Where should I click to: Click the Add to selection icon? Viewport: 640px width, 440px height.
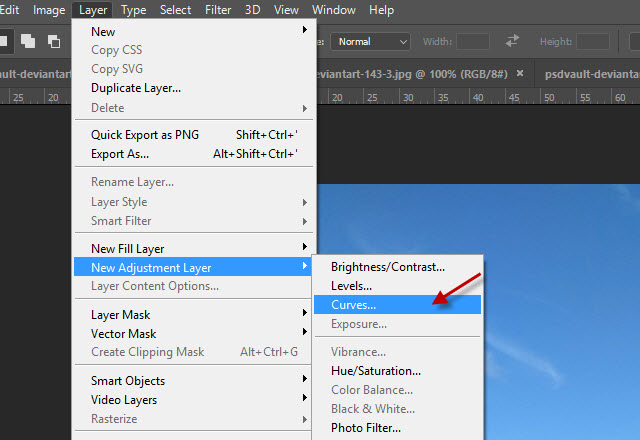pos(27,42)
